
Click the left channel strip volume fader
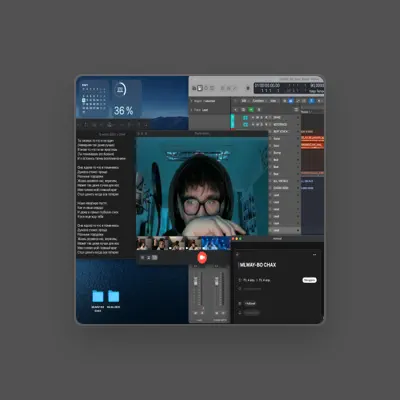[196, 281]
